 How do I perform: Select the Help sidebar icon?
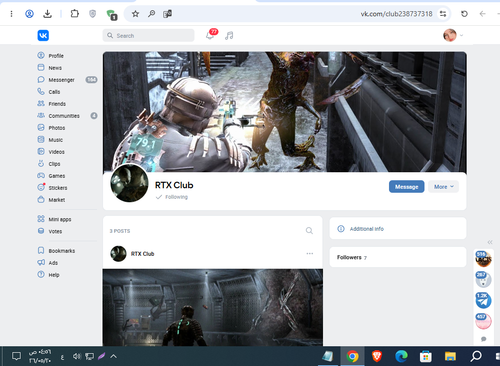[41, 274]
